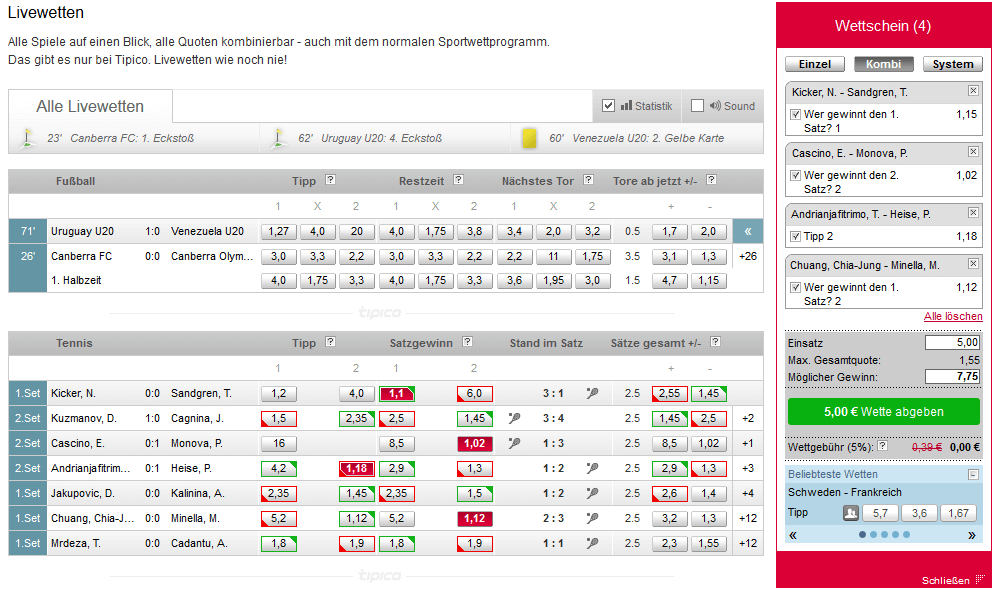This screenshot has width=994, height=592.
Task: Click the Alle löschen link
Action: point(953,316)
